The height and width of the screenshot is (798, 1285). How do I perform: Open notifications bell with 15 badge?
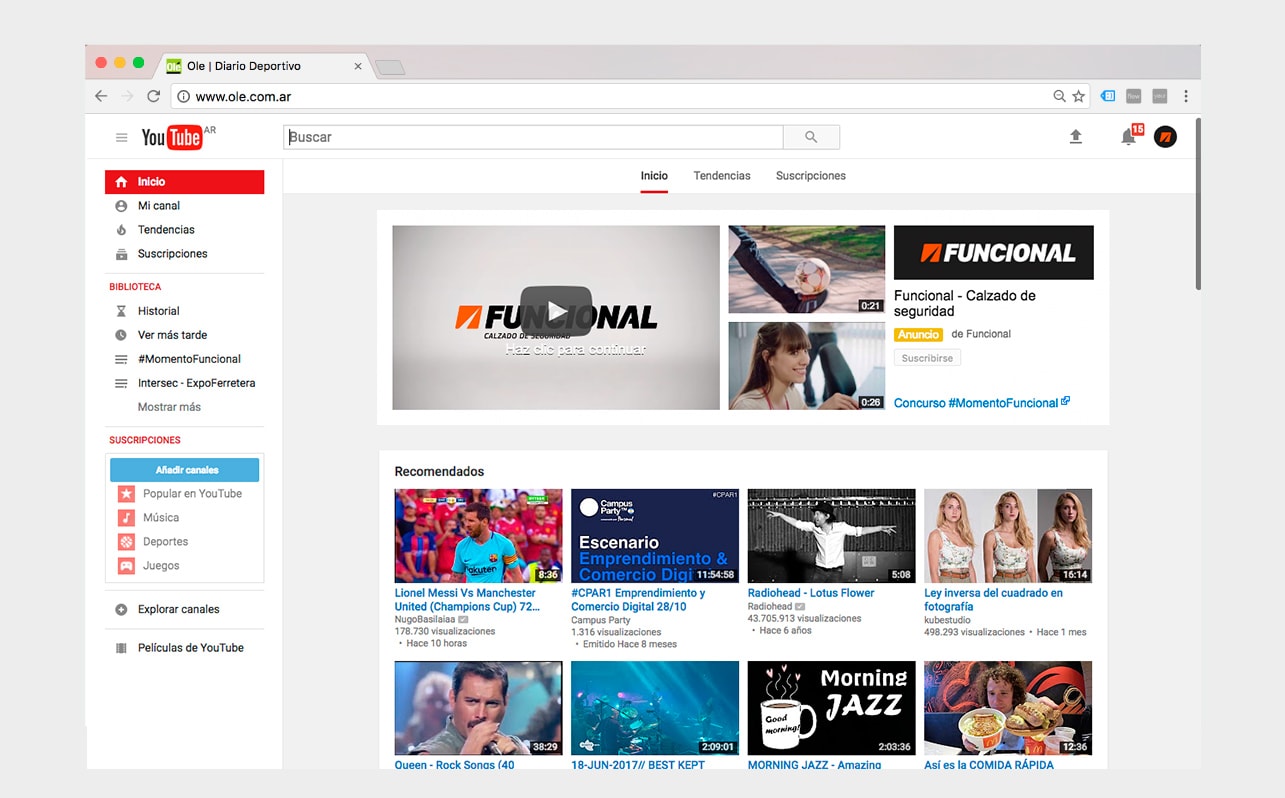[1129, 137]
